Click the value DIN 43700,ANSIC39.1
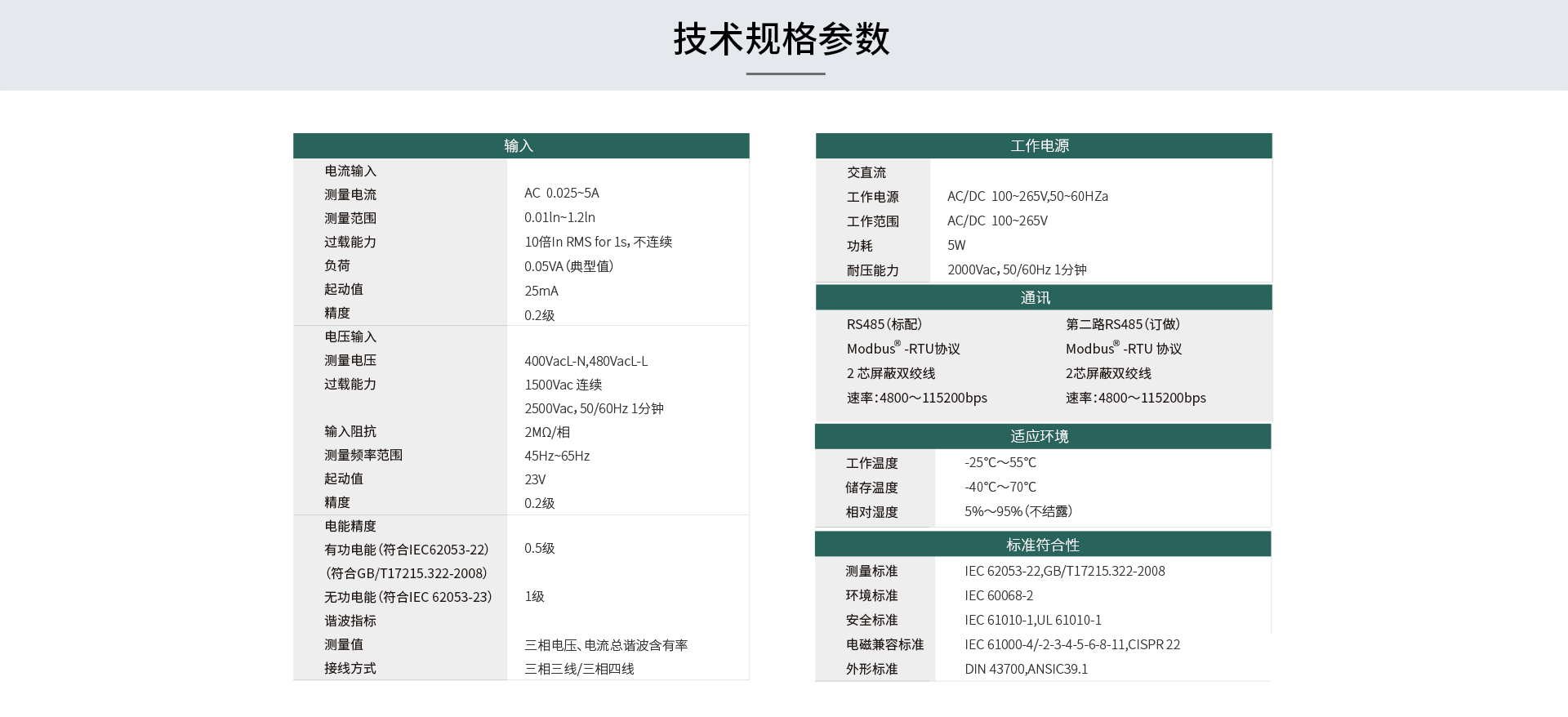This screenshot has width=1568, height=717. click(1027, 669)
